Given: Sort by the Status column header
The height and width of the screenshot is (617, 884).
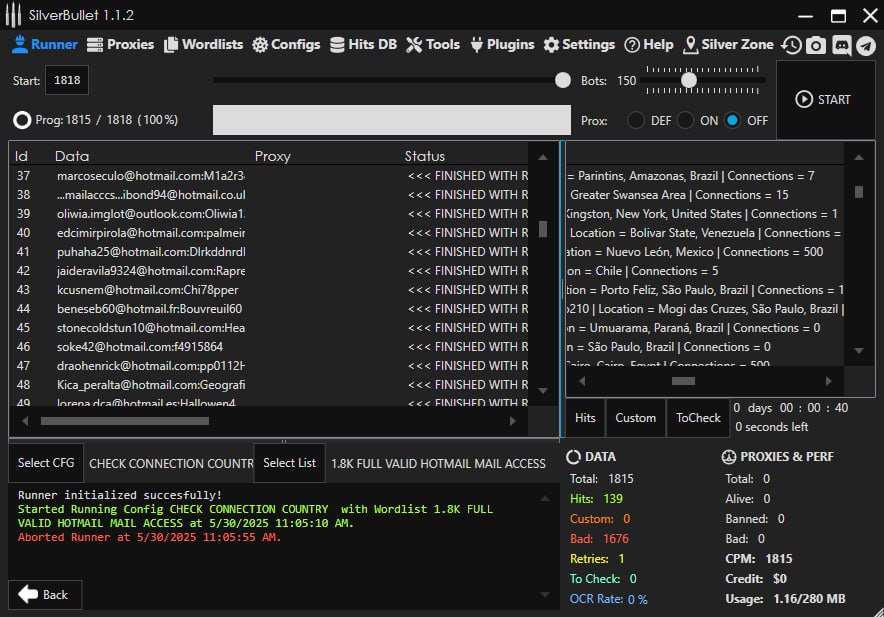Looking at the screenshot, I should point(425,156).
